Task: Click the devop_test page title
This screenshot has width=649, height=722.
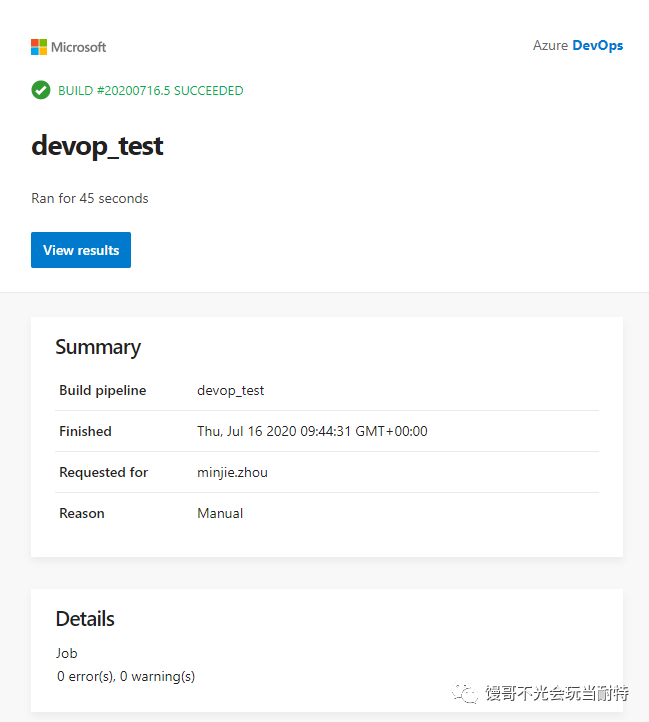Action: click(x=97, y=146)
